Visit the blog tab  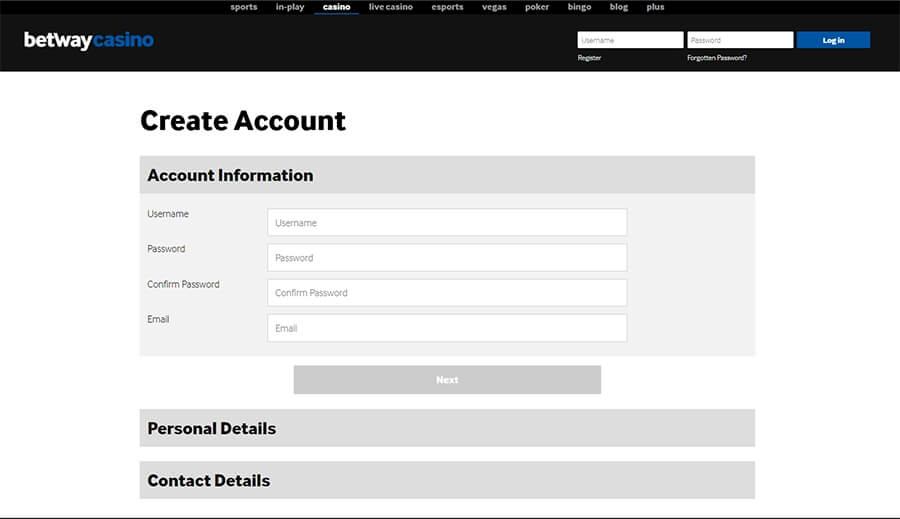click(619, 7)
